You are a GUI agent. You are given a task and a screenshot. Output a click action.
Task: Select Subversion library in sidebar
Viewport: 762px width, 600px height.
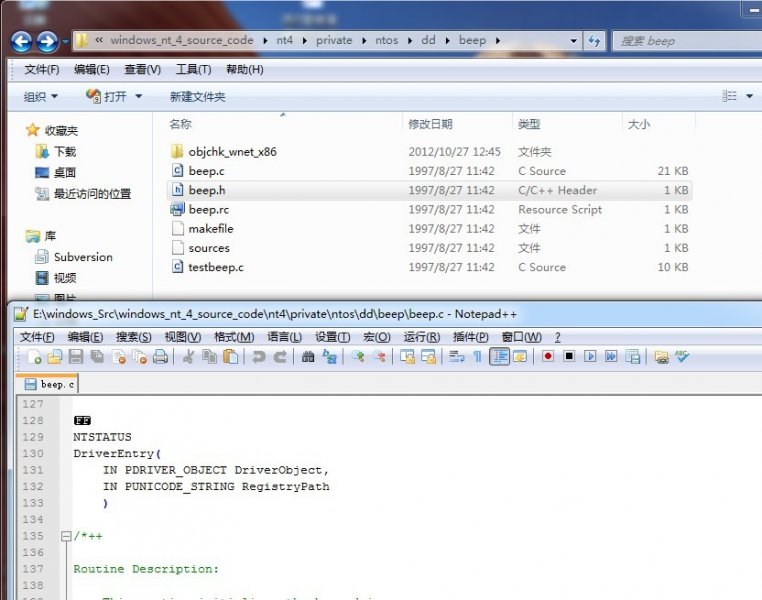click(74, 257)
